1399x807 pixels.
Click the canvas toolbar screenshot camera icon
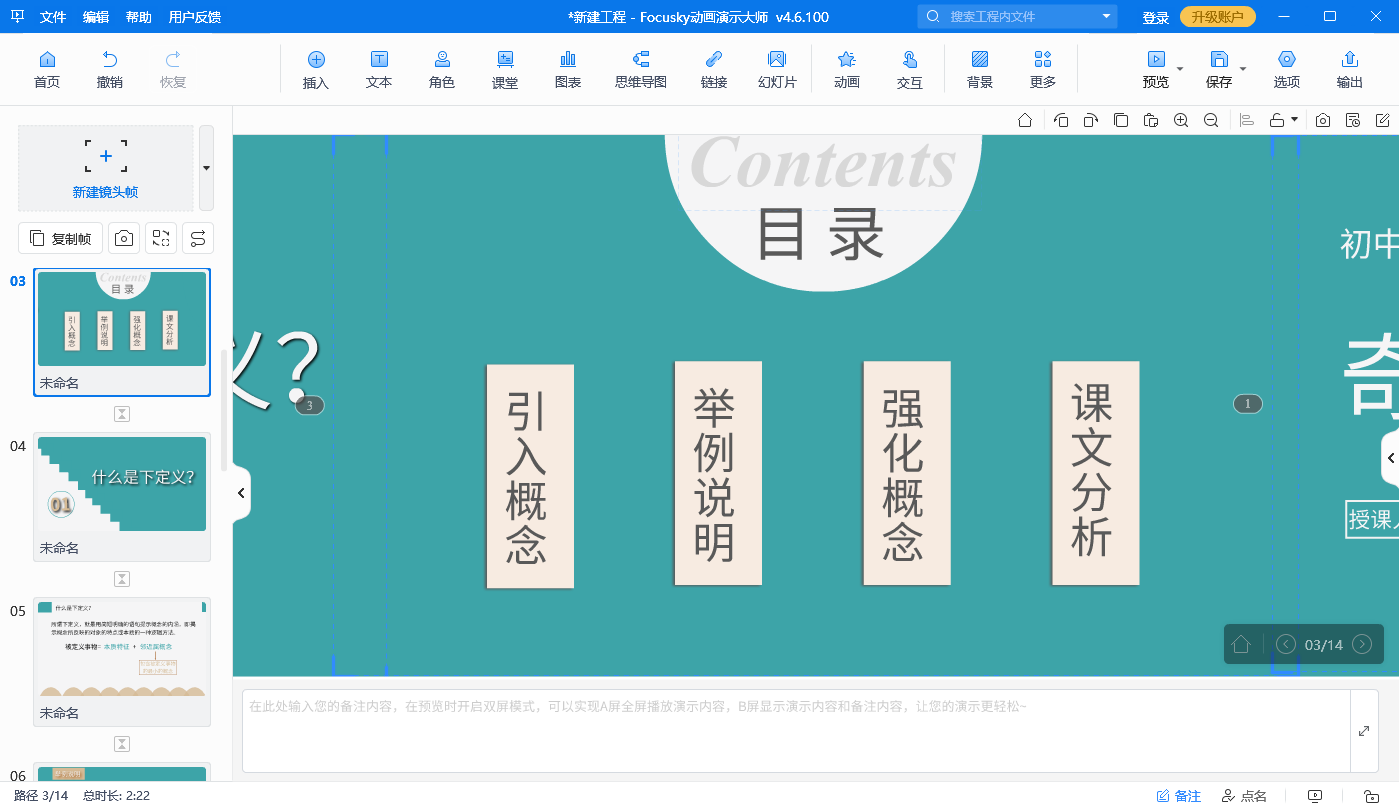[x=1323, y=120]
